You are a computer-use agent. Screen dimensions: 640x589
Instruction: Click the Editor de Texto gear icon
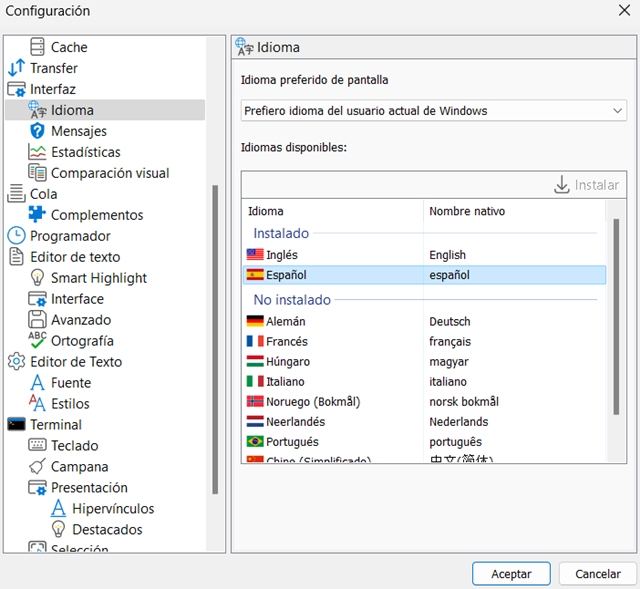click(16, 362)
